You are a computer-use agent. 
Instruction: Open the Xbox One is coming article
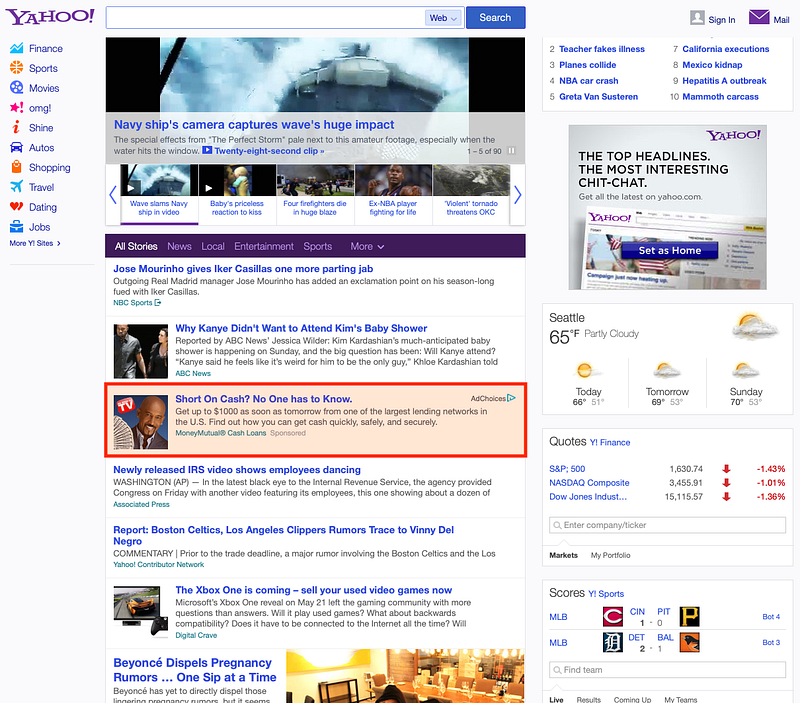[313, 590]
